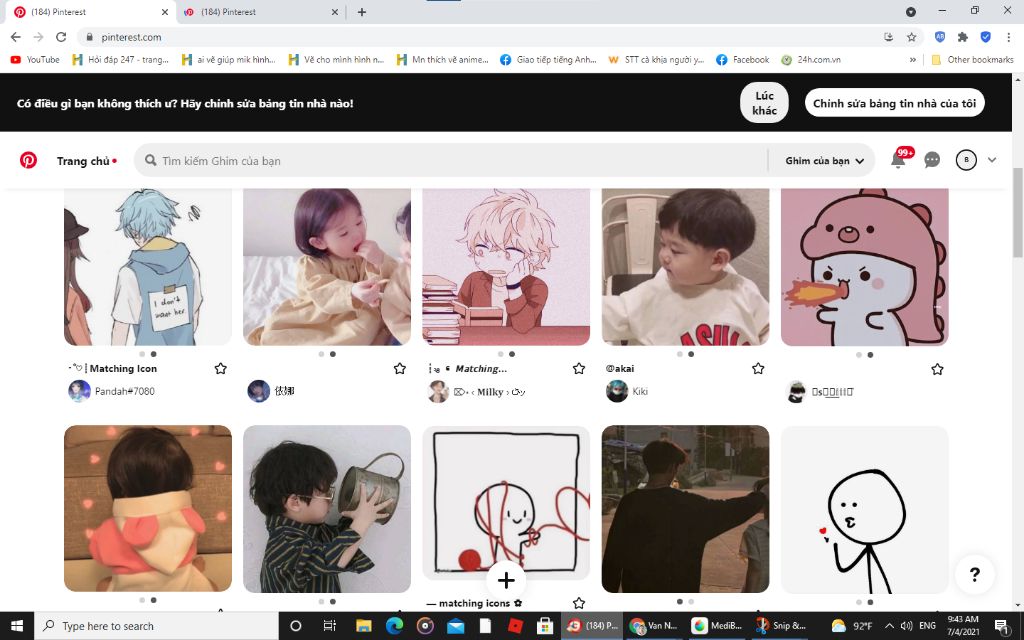Open 依娜 user avatar
Screen dimensions: 1024x640
click(x=259, y=391)
